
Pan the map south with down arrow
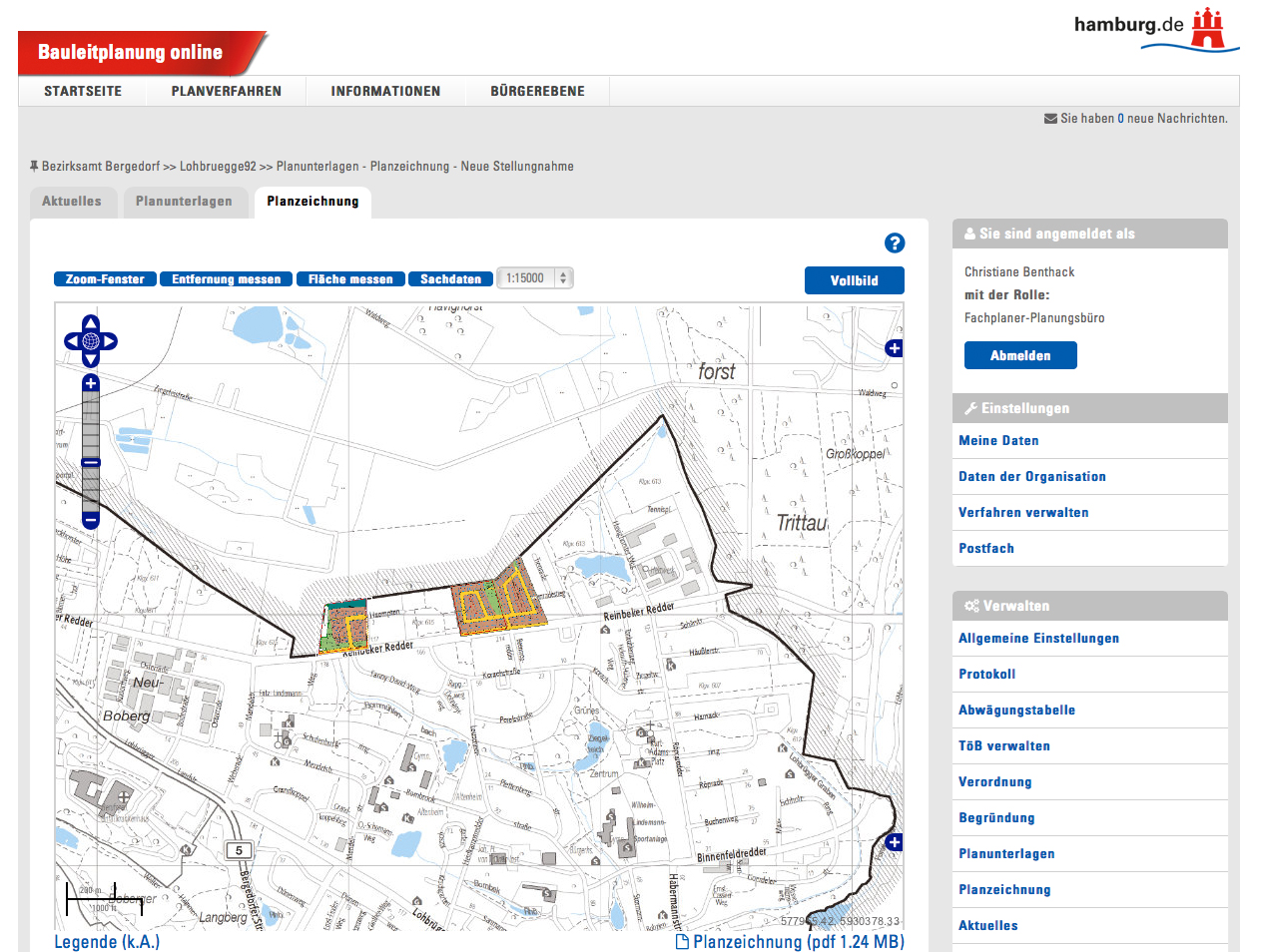(91, 359)
